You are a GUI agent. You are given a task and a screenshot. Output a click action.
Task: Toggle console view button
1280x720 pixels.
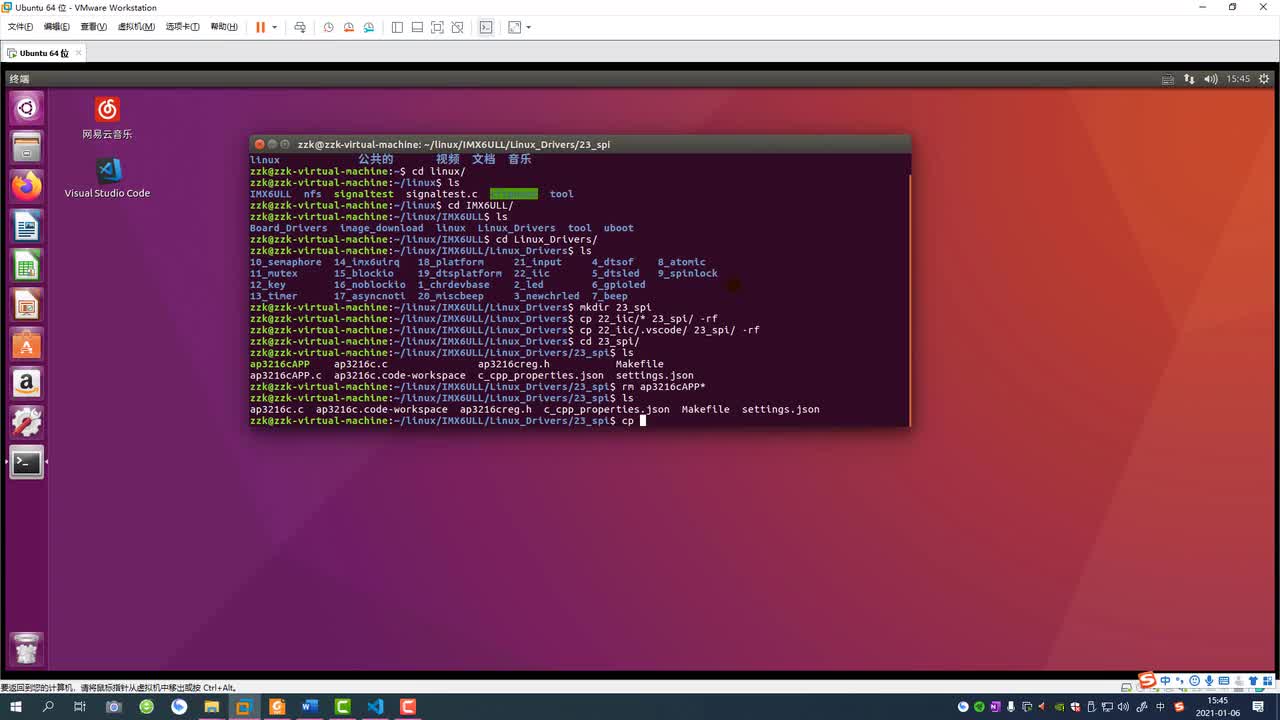(486, 27)
